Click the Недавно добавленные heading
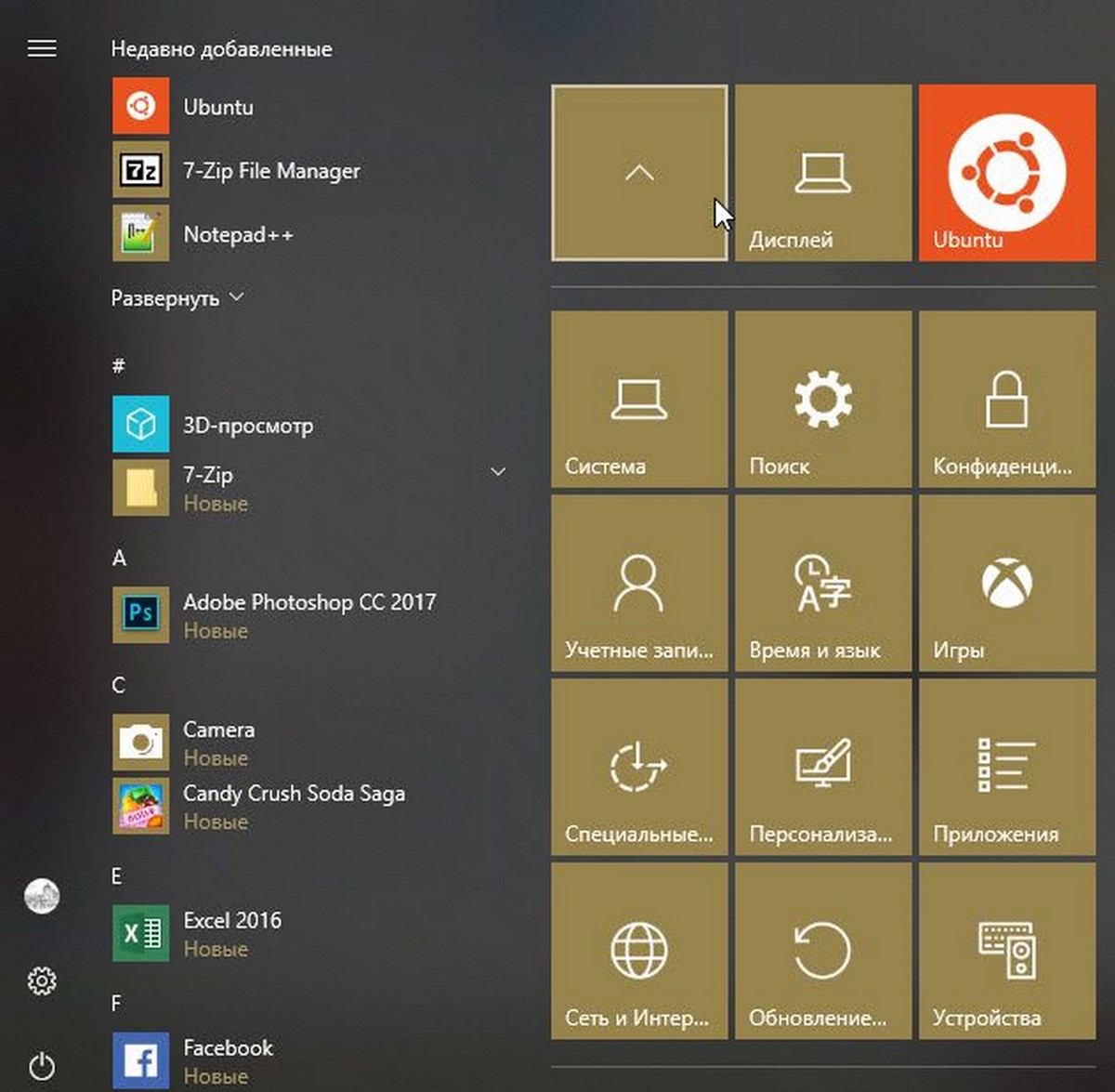 (x=221, y=48)
